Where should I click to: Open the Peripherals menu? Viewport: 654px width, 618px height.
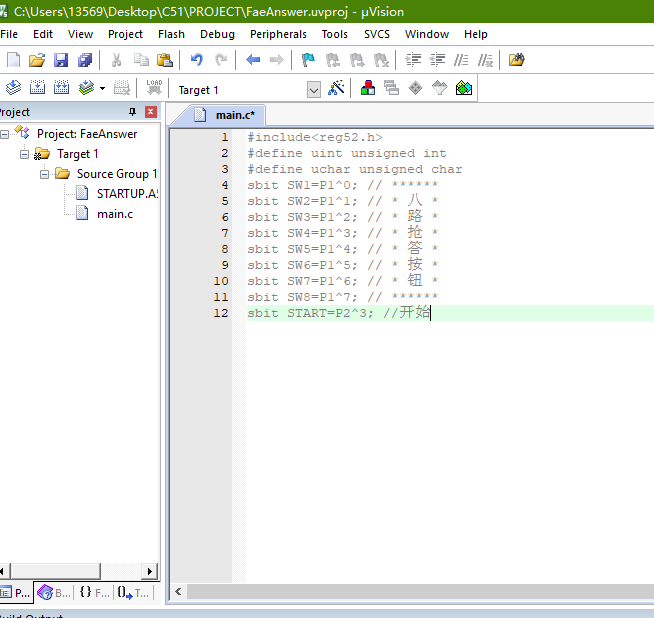point(278,34)
